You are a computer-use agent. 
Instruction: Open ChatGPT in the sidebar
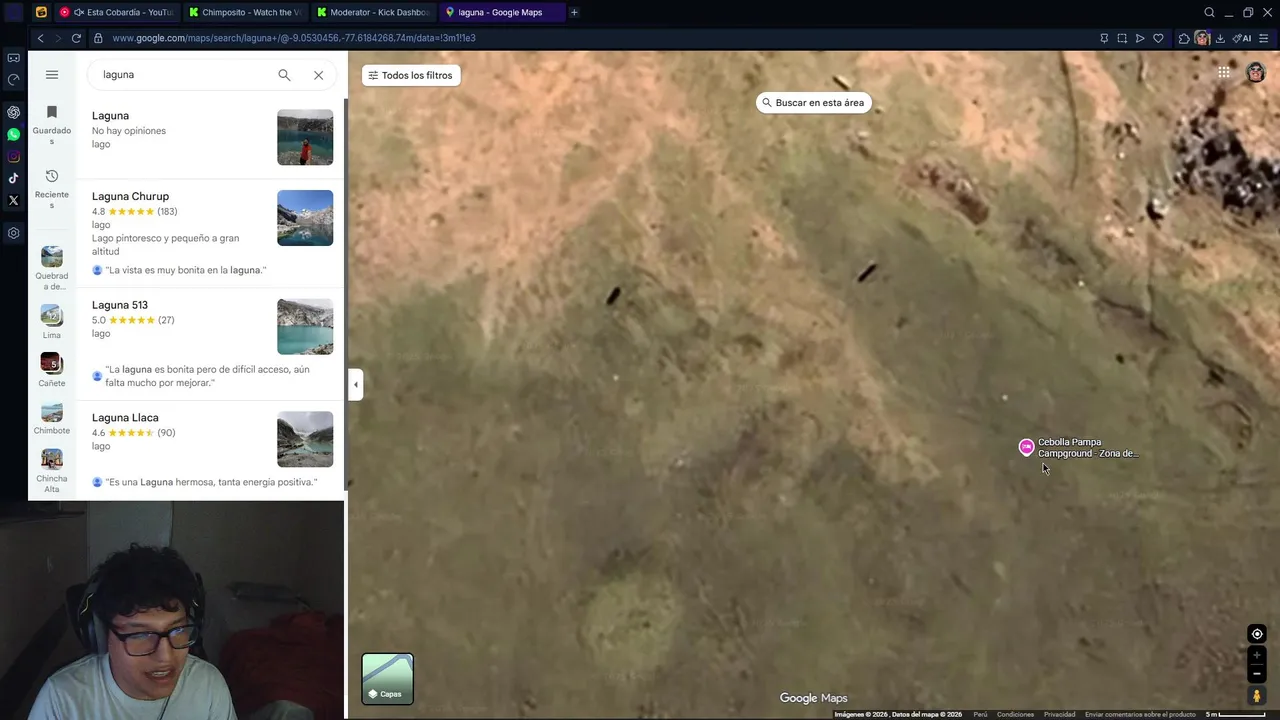click(x=13, y=112)
